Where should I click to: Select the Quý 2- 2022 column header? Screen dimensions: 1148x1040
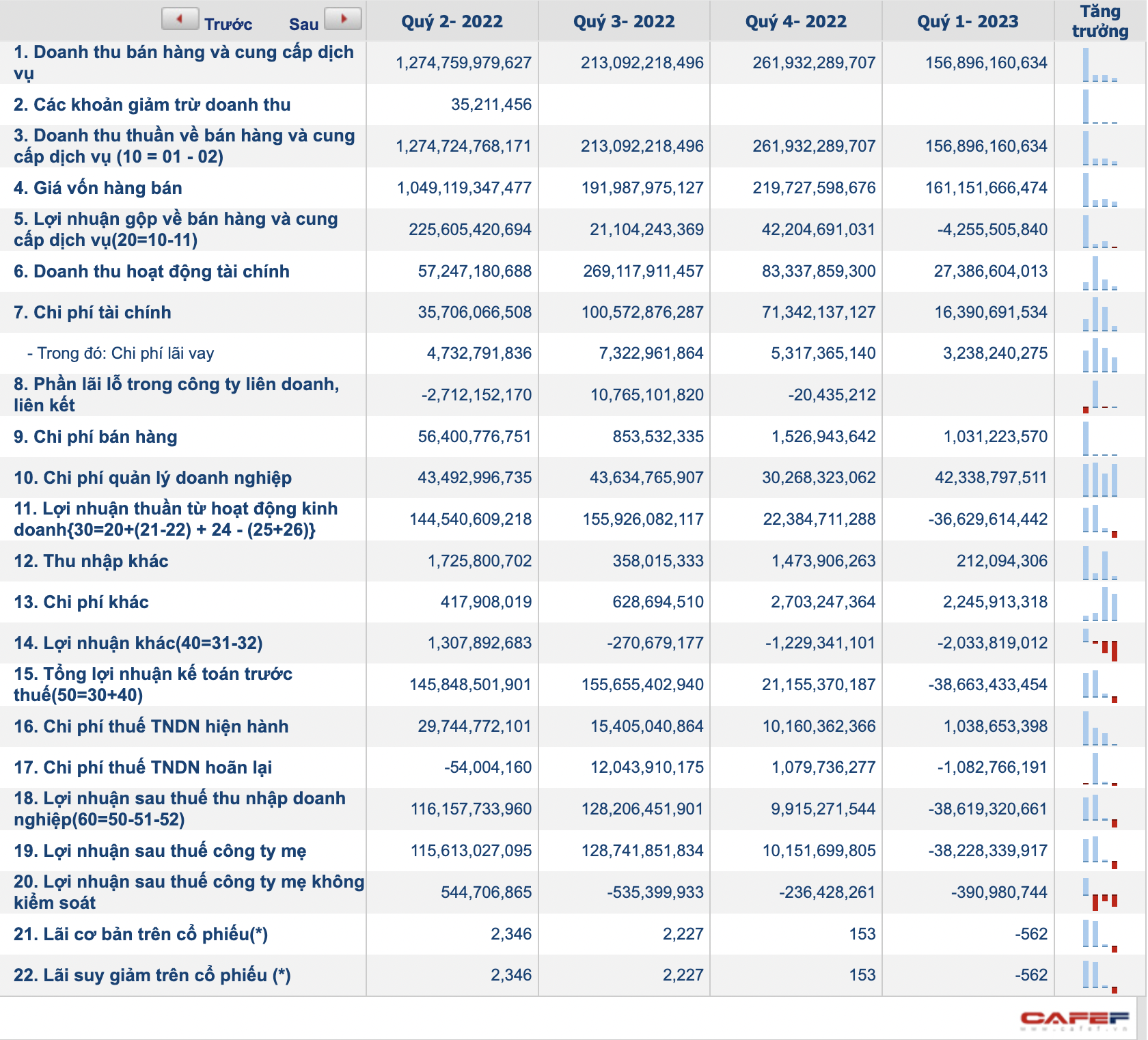pyautogui.click(x=452, y=21)
